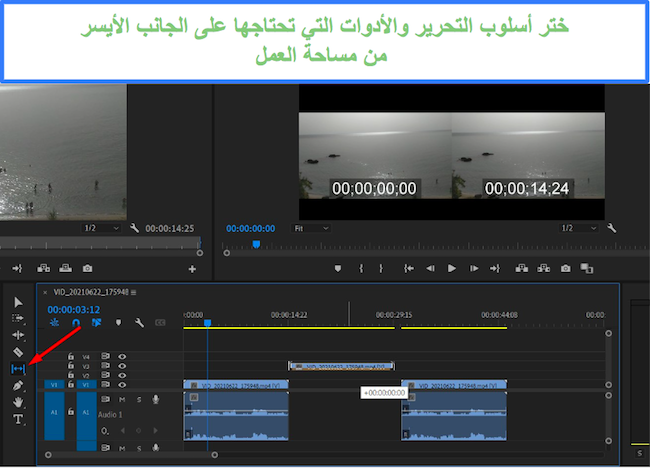The image size is (650, 468).
Task: Toggle nest sequence insert mode
Action: (54, 323)
